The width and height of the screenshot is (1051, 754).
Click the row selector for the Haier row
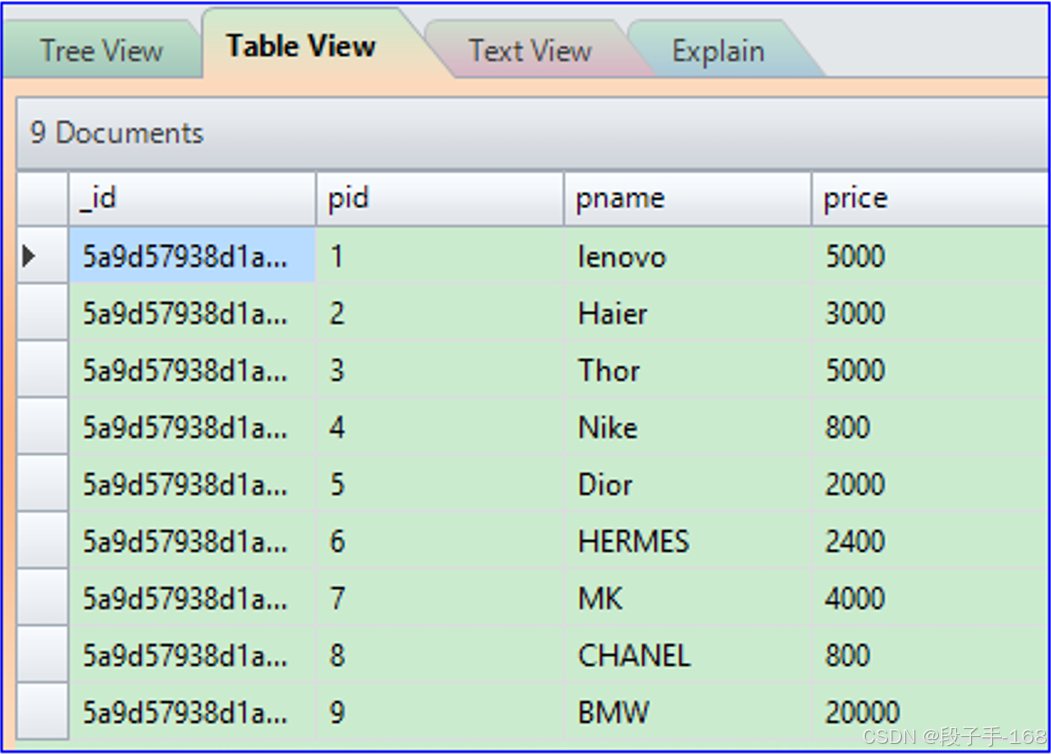click(42, 312)
